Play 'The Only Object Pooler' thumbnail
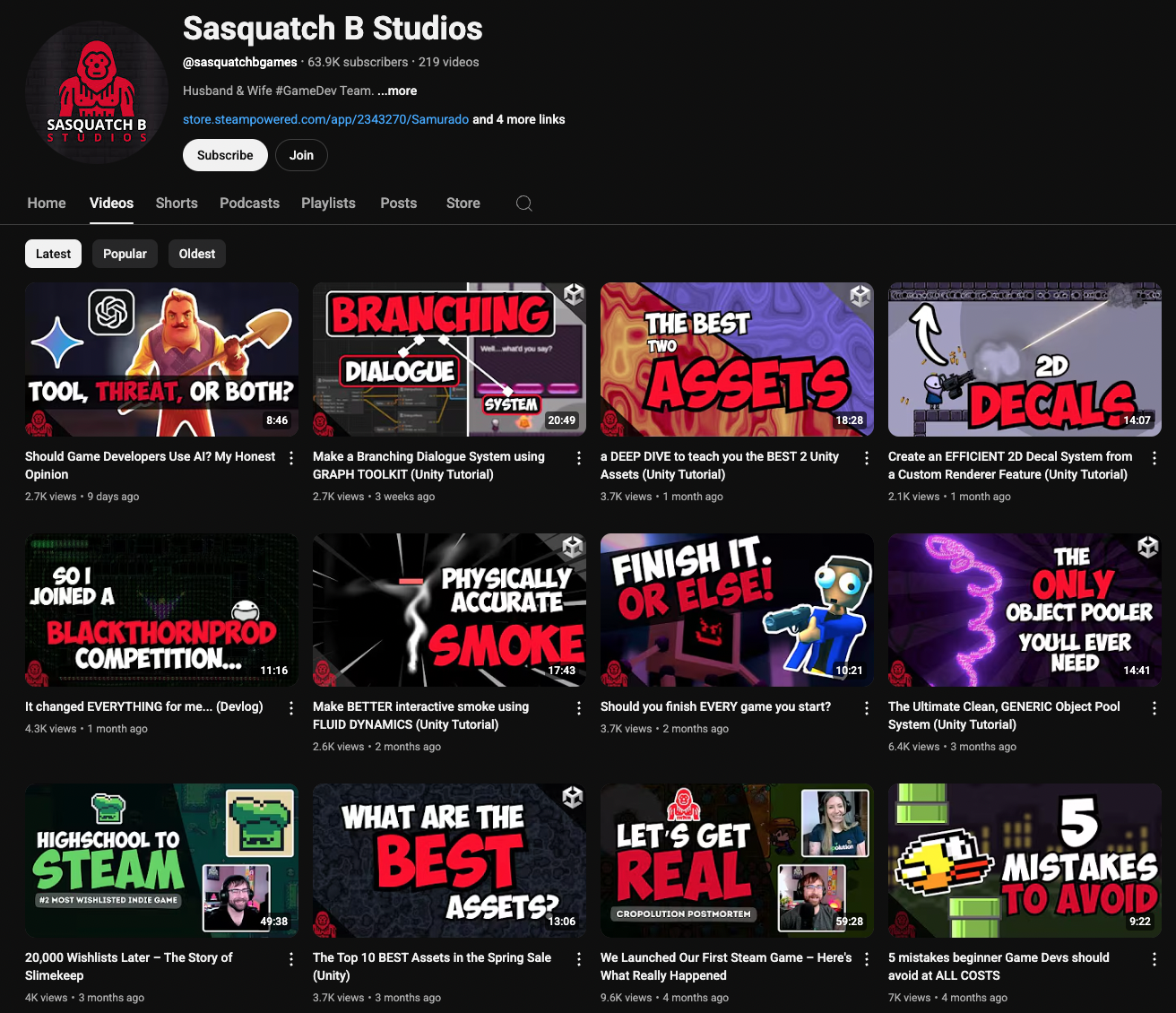This screenshot has height=1013, width=1176. click(1025, 610)
